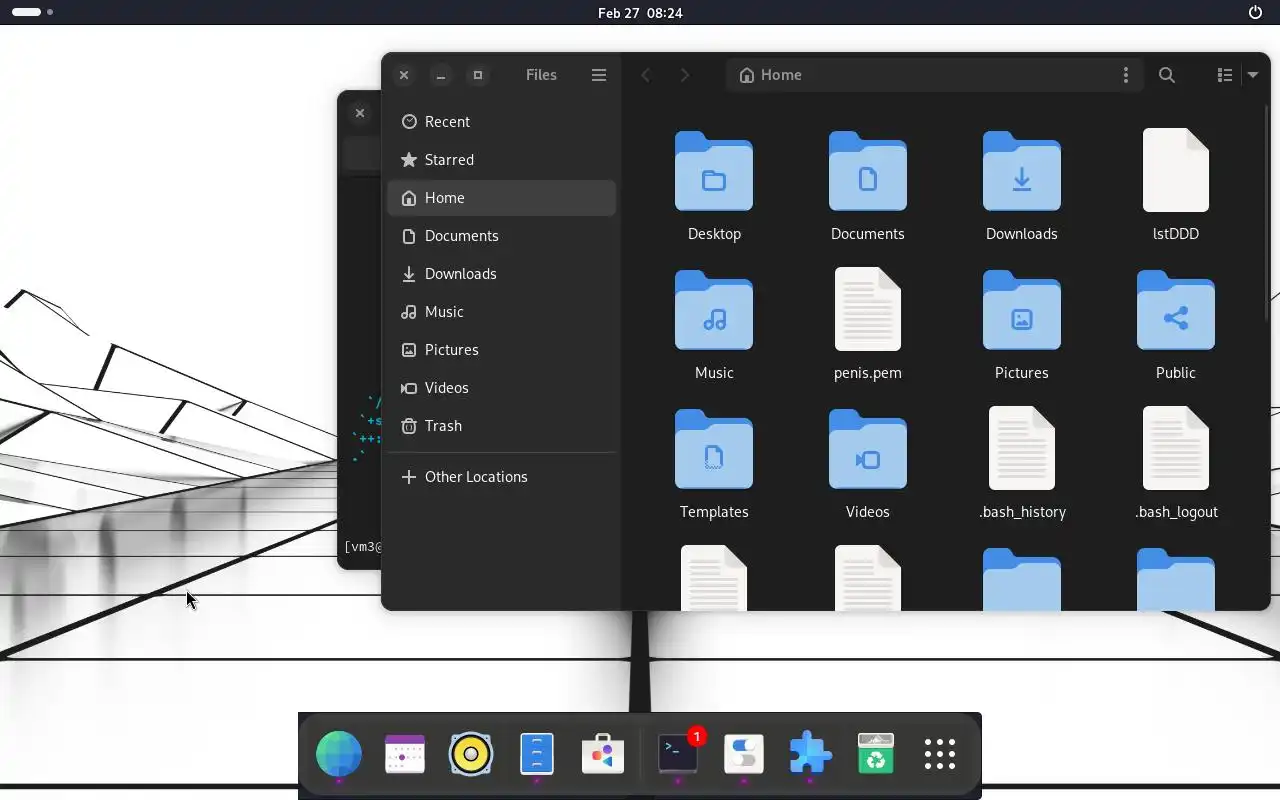The height and width of the screenshot is (800, 1280).
Task: Toggle list view in Files
Action: [1224, 75]
